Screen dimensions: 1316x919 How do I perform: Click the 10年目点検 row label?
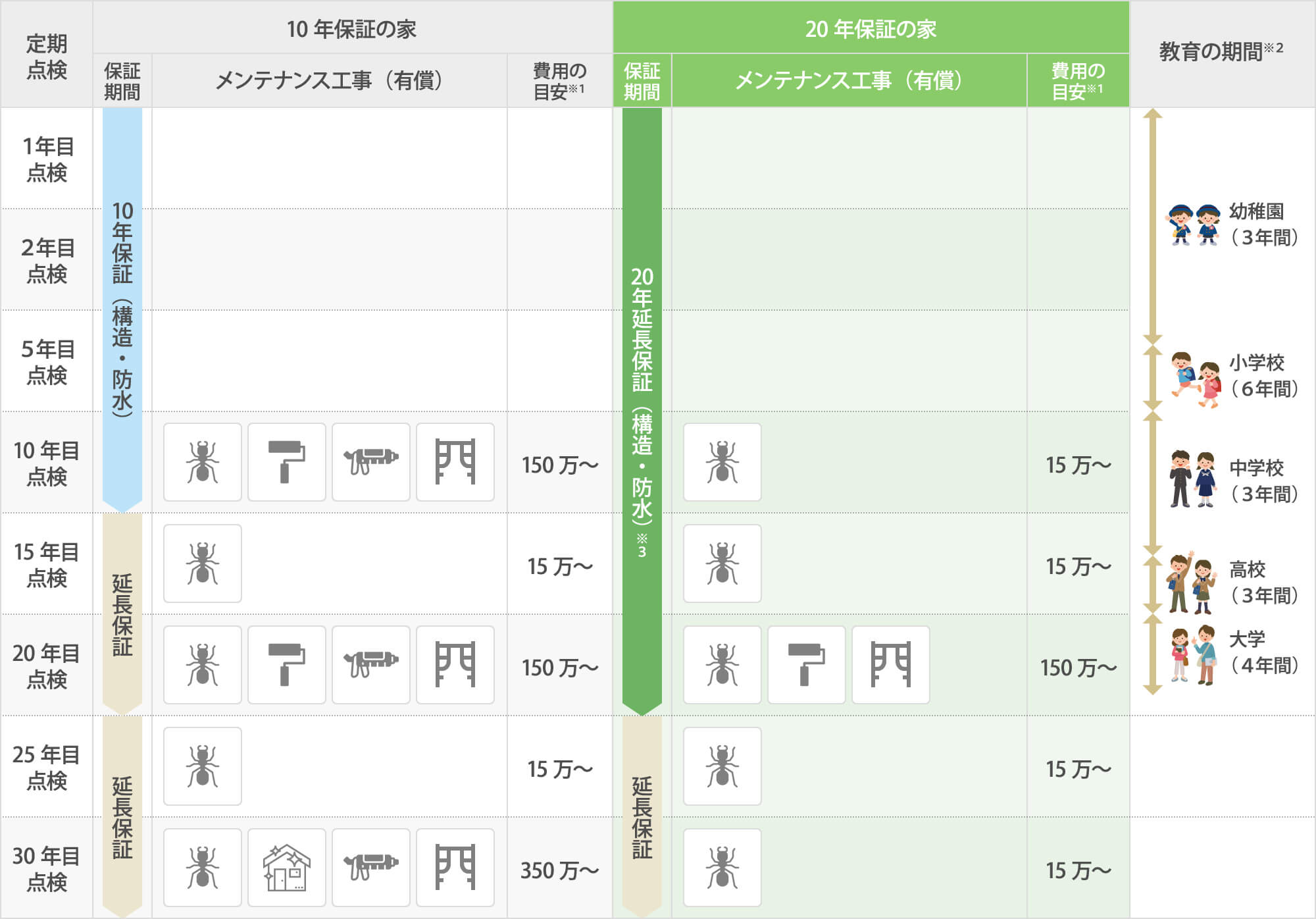pyautogui.click(x=47, y=463)
